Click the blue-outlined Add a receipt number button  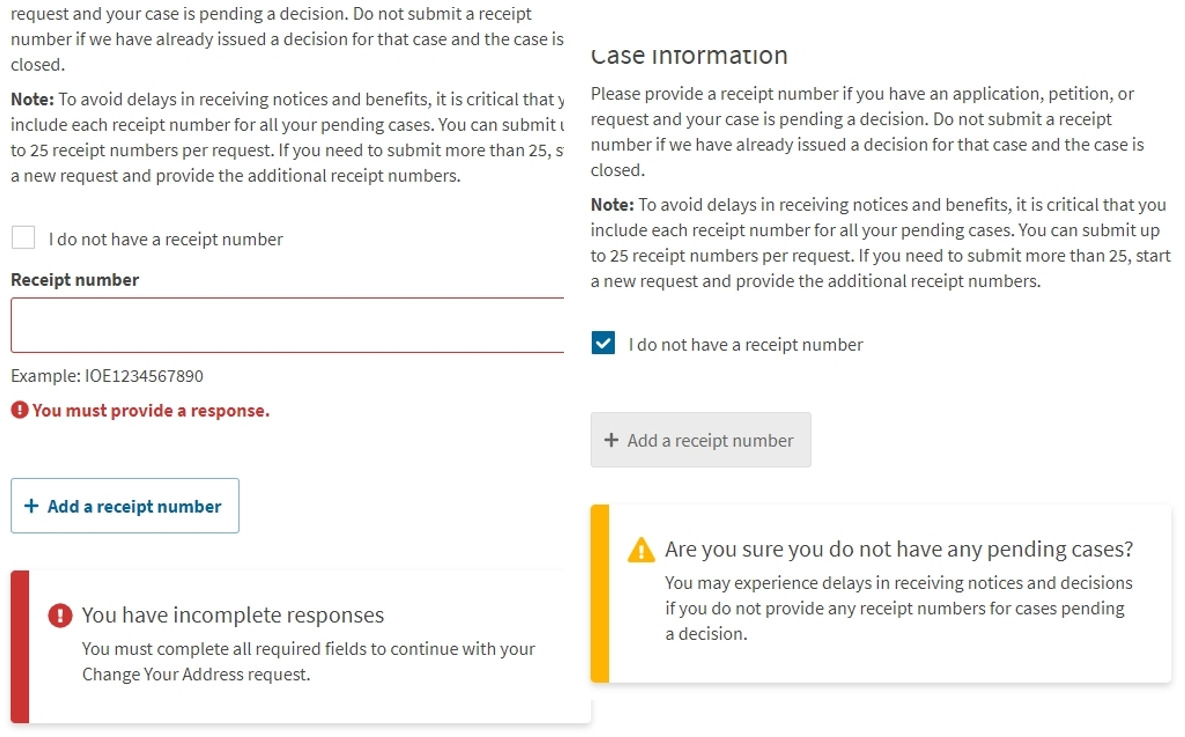pyautogui.click(x=125, y=506)
